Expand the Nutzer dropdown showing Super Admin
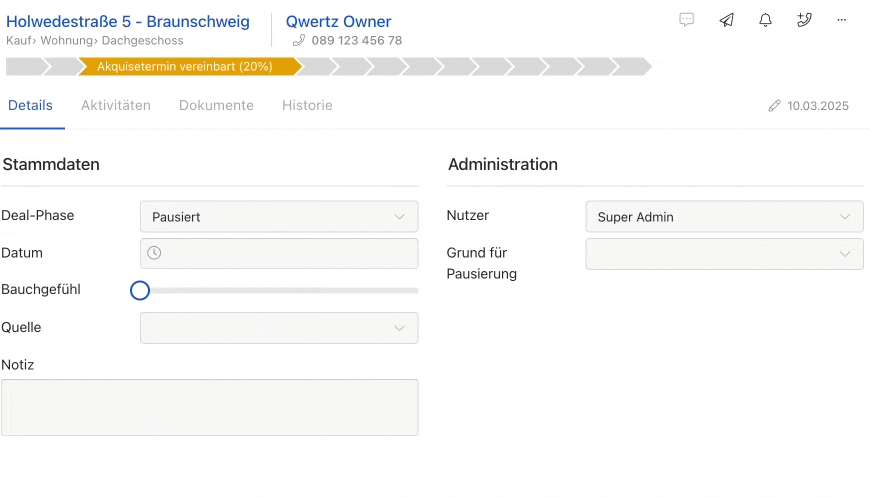The width and height of the screenshot is (870, 497). coord(724,216)
